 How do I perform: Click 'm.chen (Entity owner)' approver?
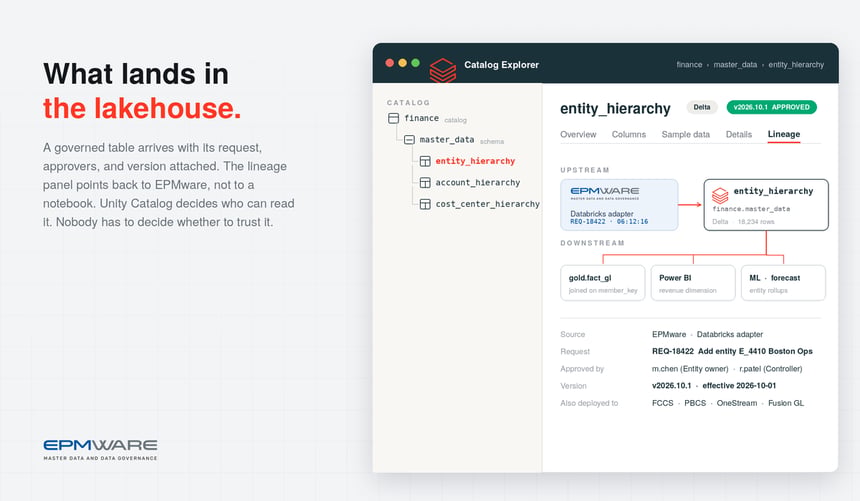[690, 369]
